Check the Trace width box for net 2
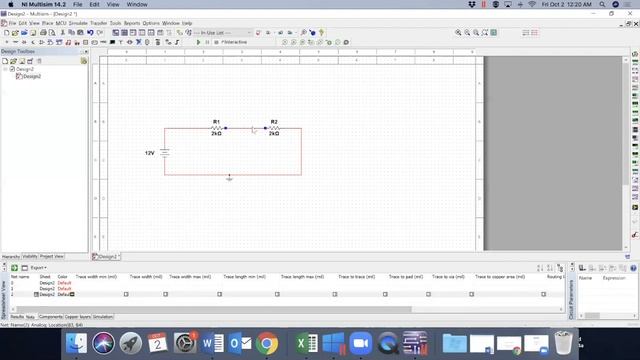 tap(165, 294)
